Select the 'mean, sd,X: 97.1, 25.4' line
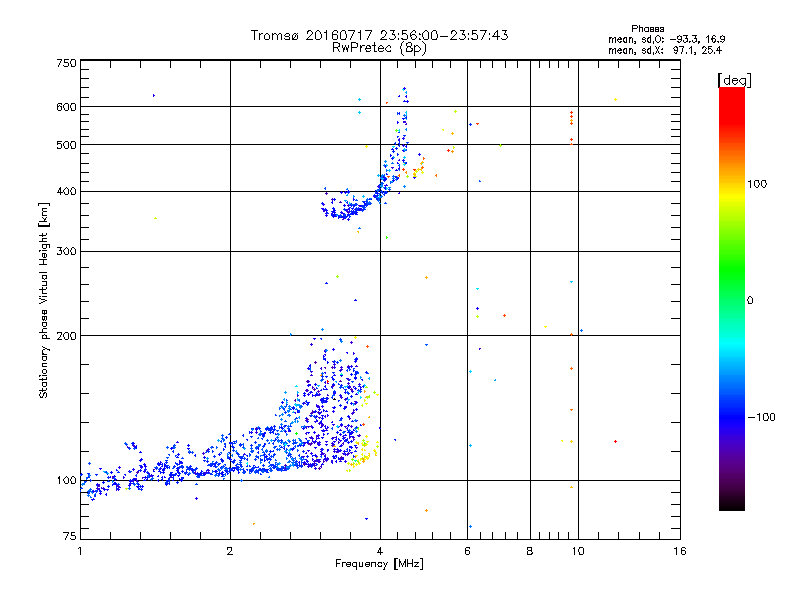800x600 pixels. click(664, 50)
